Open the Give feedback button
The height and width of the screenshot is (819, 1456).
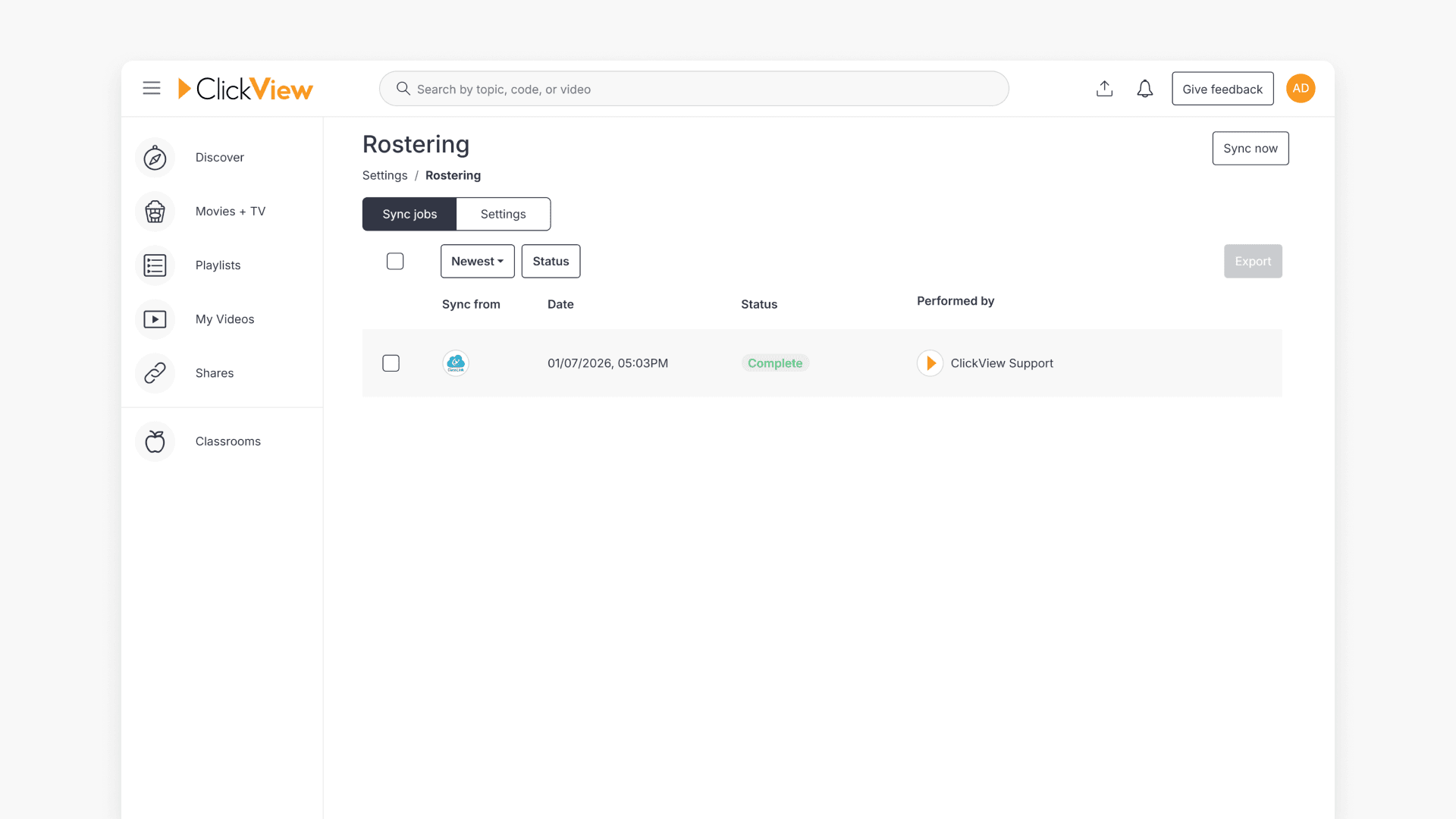(1222, 88)
